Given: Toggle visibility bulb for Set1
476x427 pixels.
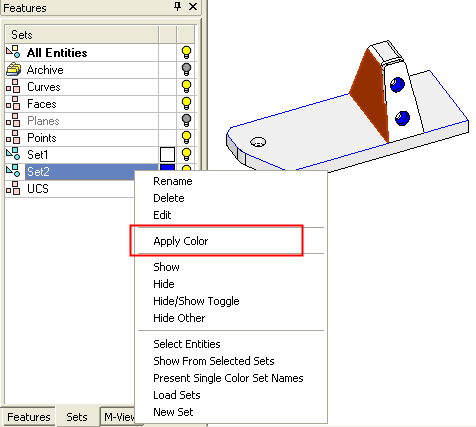Looking at the screenshot, I should coord(186,155).
